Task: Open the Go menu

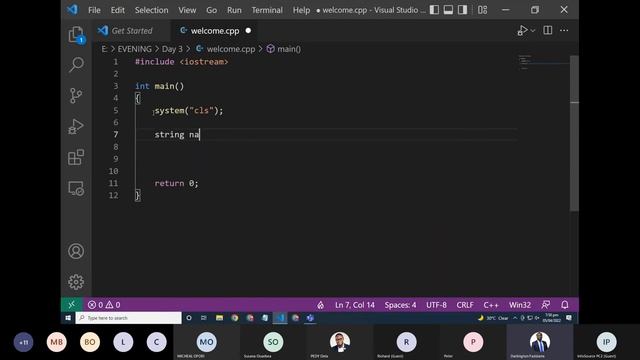Action: [211, 10]
